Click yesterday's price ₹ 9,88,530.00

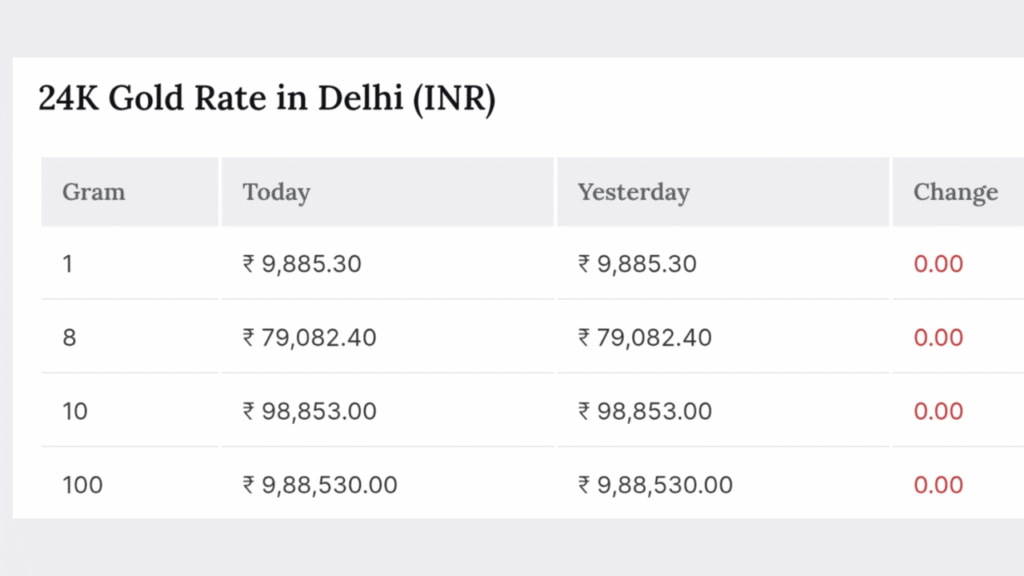tap(655, 485)
